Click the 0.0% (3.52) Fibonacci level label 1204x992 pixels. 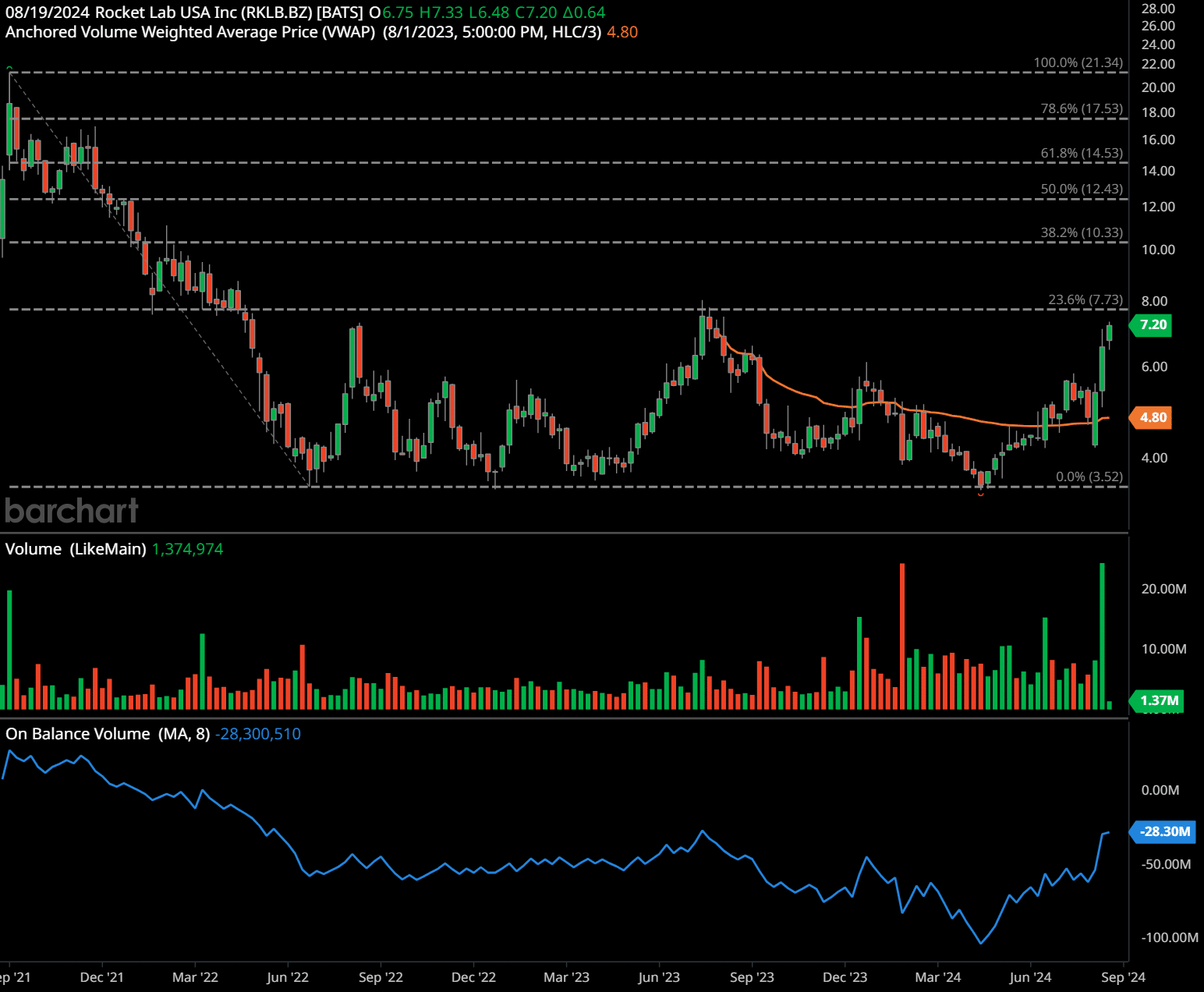pos(1089,477)
